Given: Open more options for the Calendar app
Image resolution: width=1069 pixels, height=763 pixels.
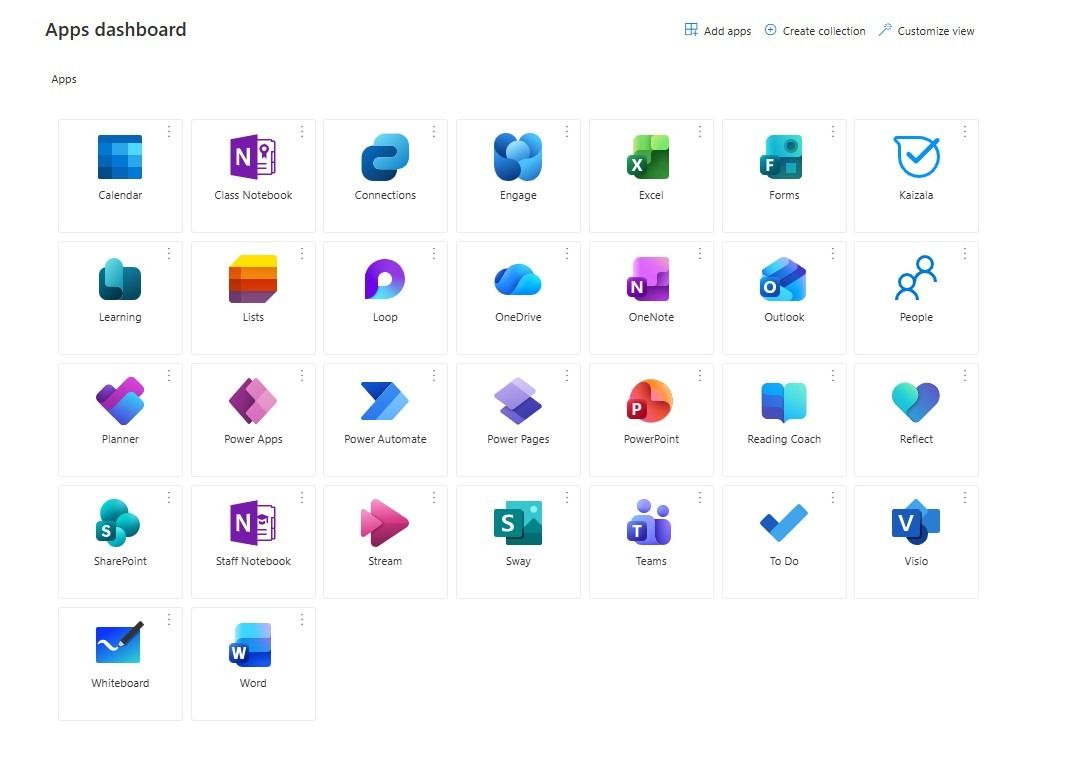Looking at the screenshot, I should 168,131.
